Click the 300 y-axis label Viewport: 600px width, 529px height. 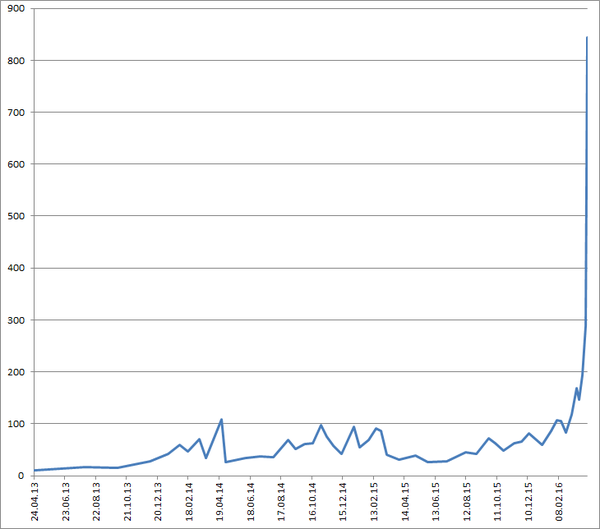pyautogui.click(x=17, y=320)
